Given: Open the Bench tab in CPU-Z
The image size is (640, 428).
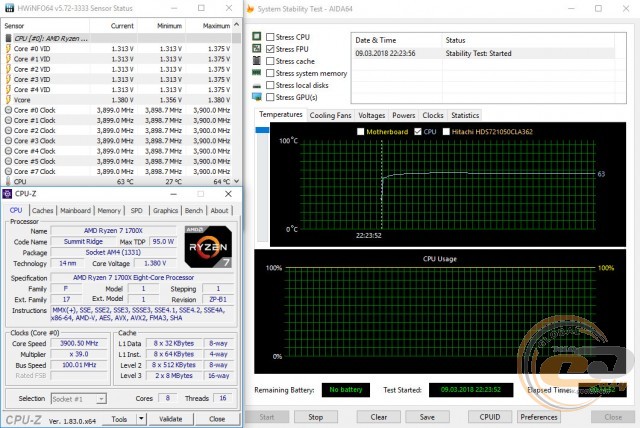Looking at the screenshot, I should tap(193, 211).
